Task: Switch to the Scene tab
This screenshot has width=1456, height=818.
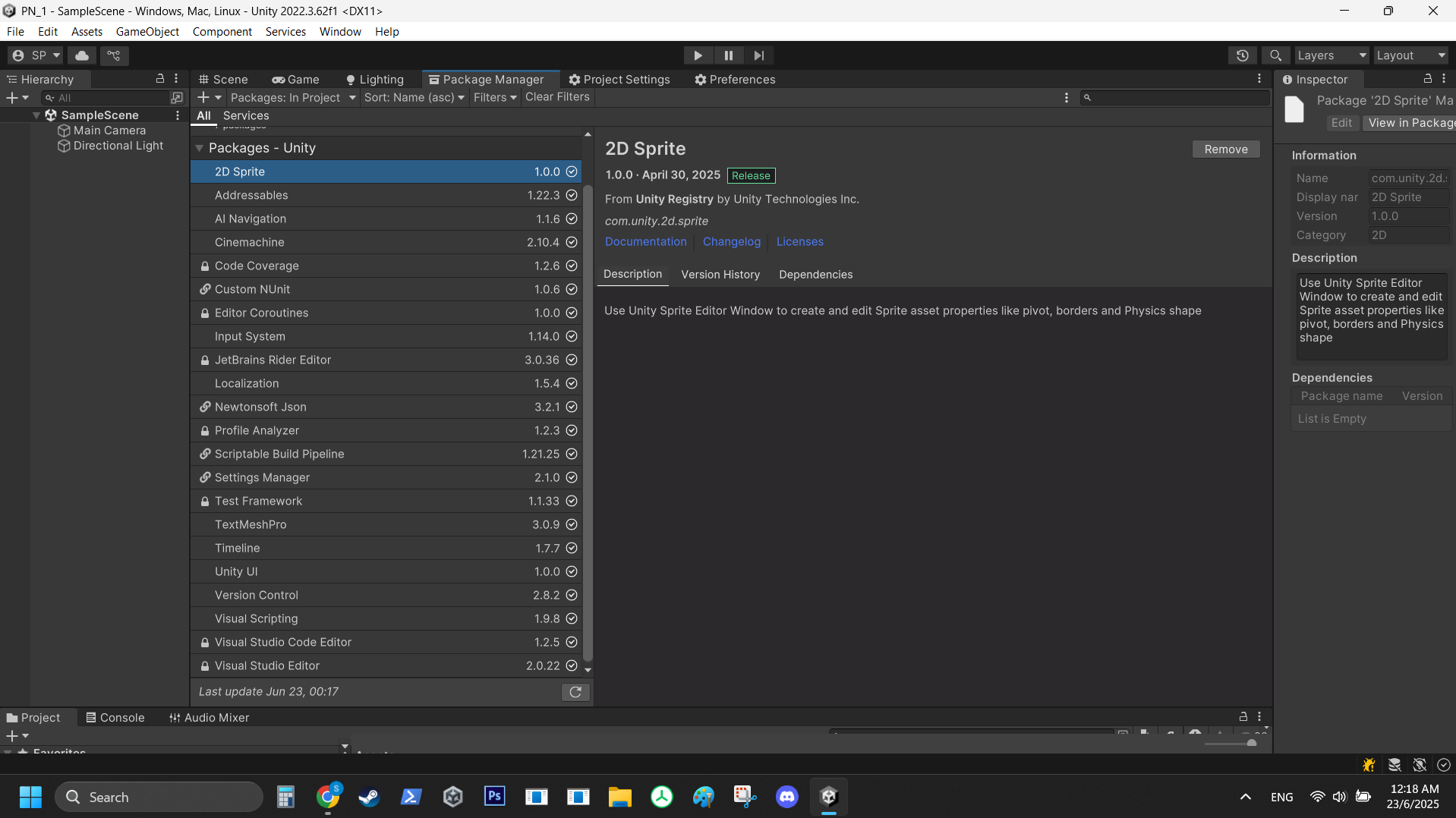Action: 223,80
